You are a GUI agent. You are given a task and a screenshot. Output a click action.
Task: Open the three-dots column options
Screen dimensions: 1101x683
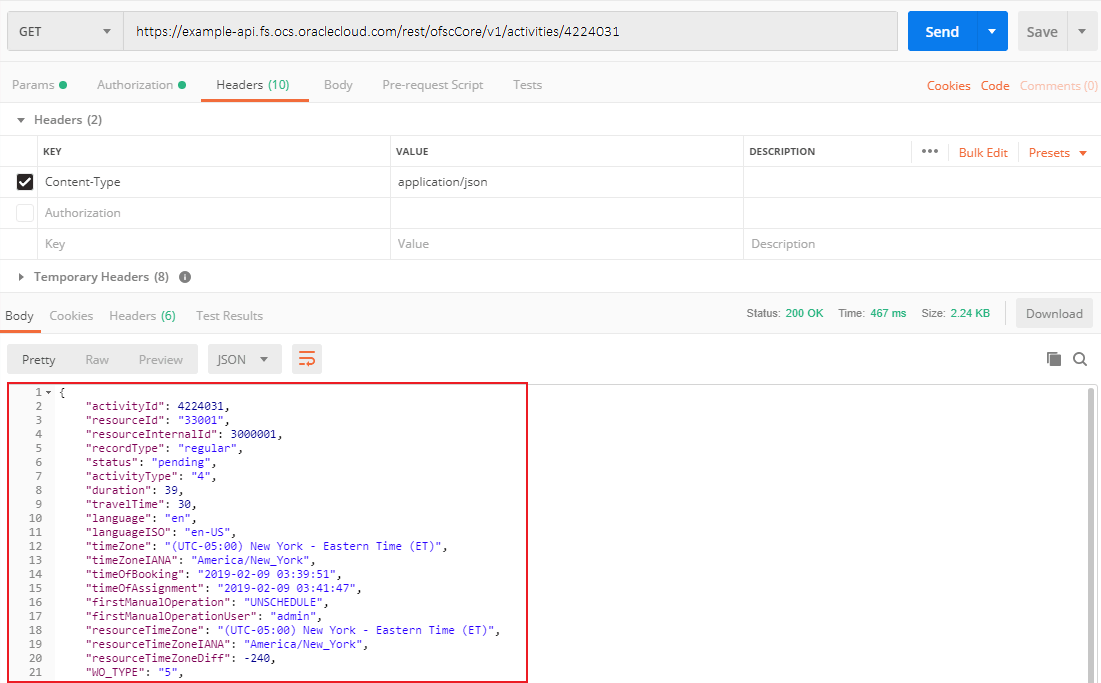pos(930,152)
